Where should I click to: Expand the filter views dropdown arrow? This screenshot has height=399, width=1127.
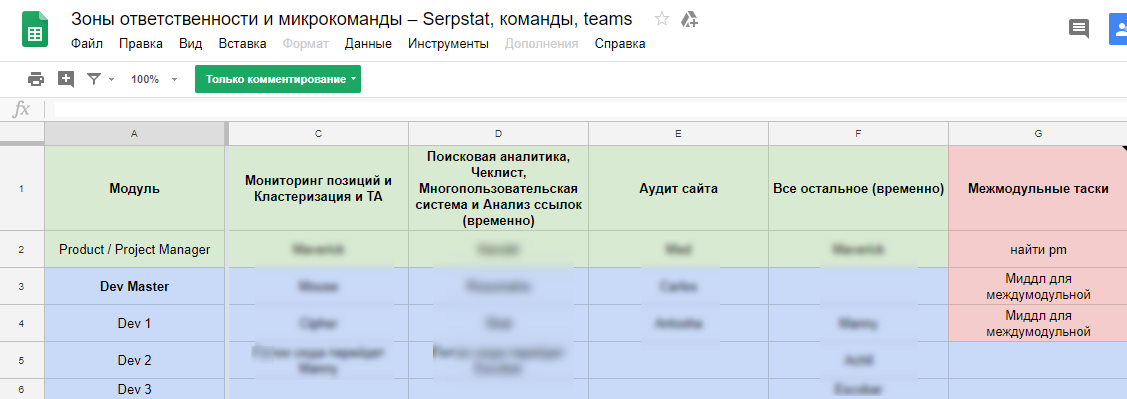111,80
